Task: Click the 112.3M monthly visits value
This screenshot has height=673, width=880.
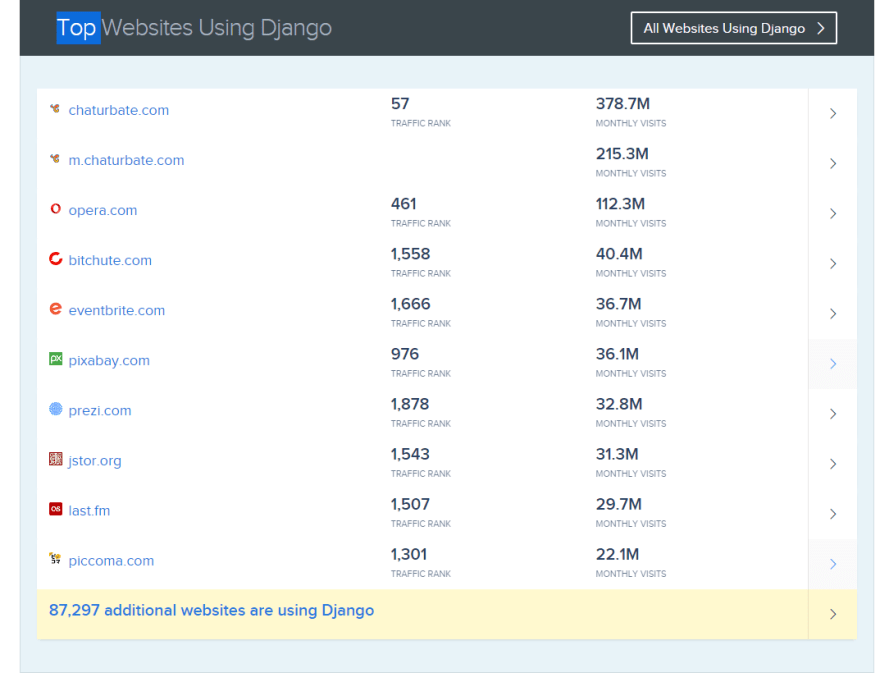Action: (620, 204)
